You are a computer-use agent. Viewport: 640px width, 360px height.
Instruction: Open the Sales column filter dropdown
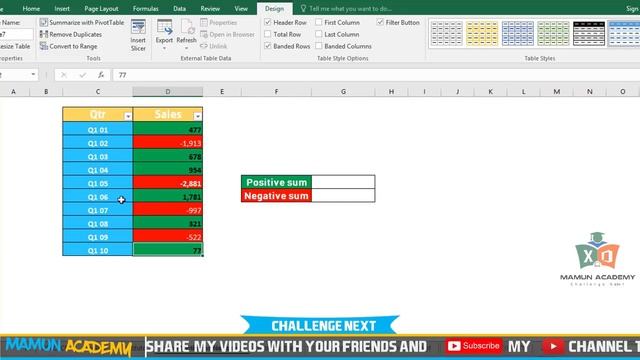point(198,116)
